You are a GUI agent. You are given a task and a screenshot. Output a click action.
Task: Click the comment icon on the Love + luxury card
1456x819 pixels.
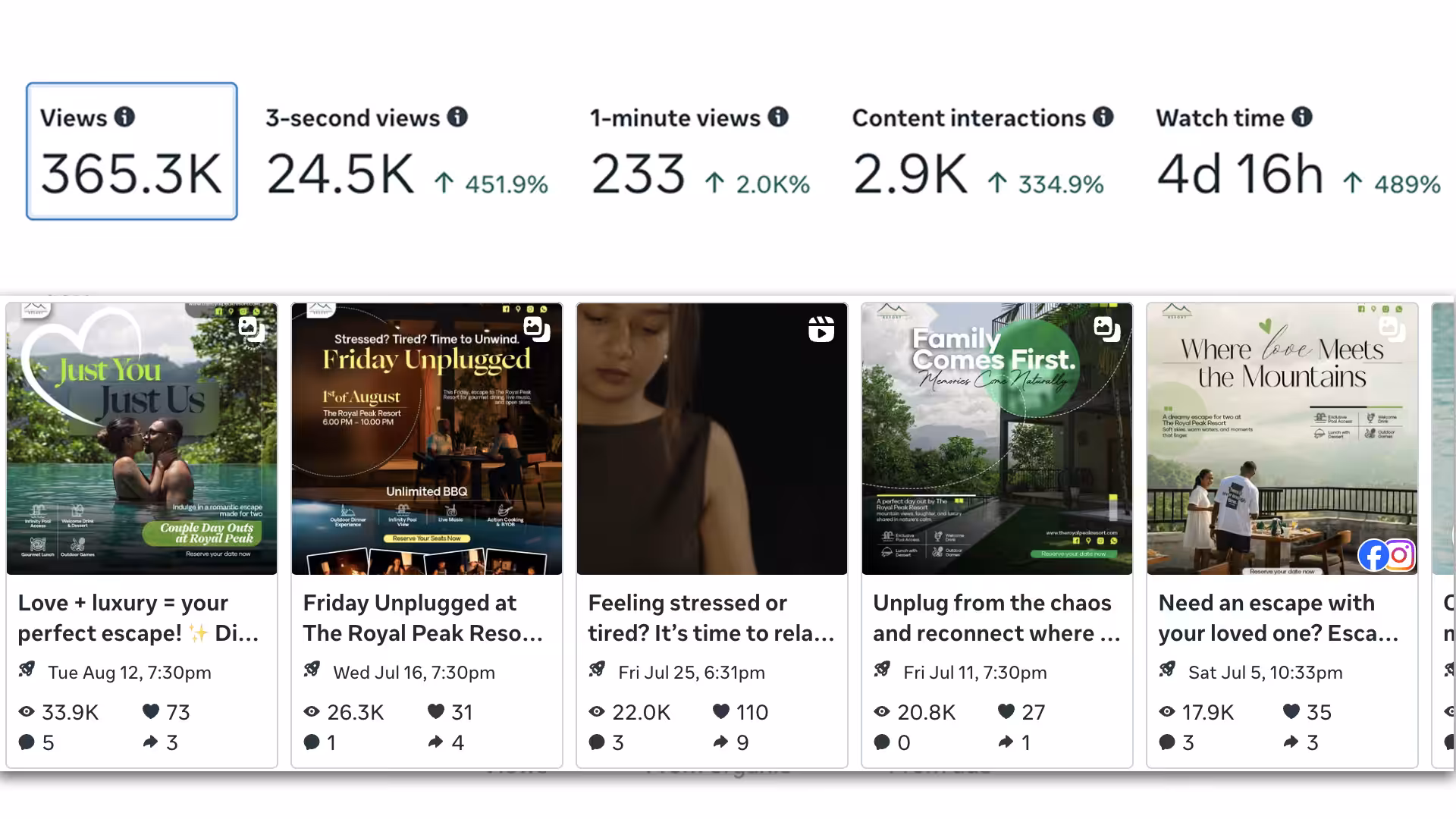tap(27, 742)
